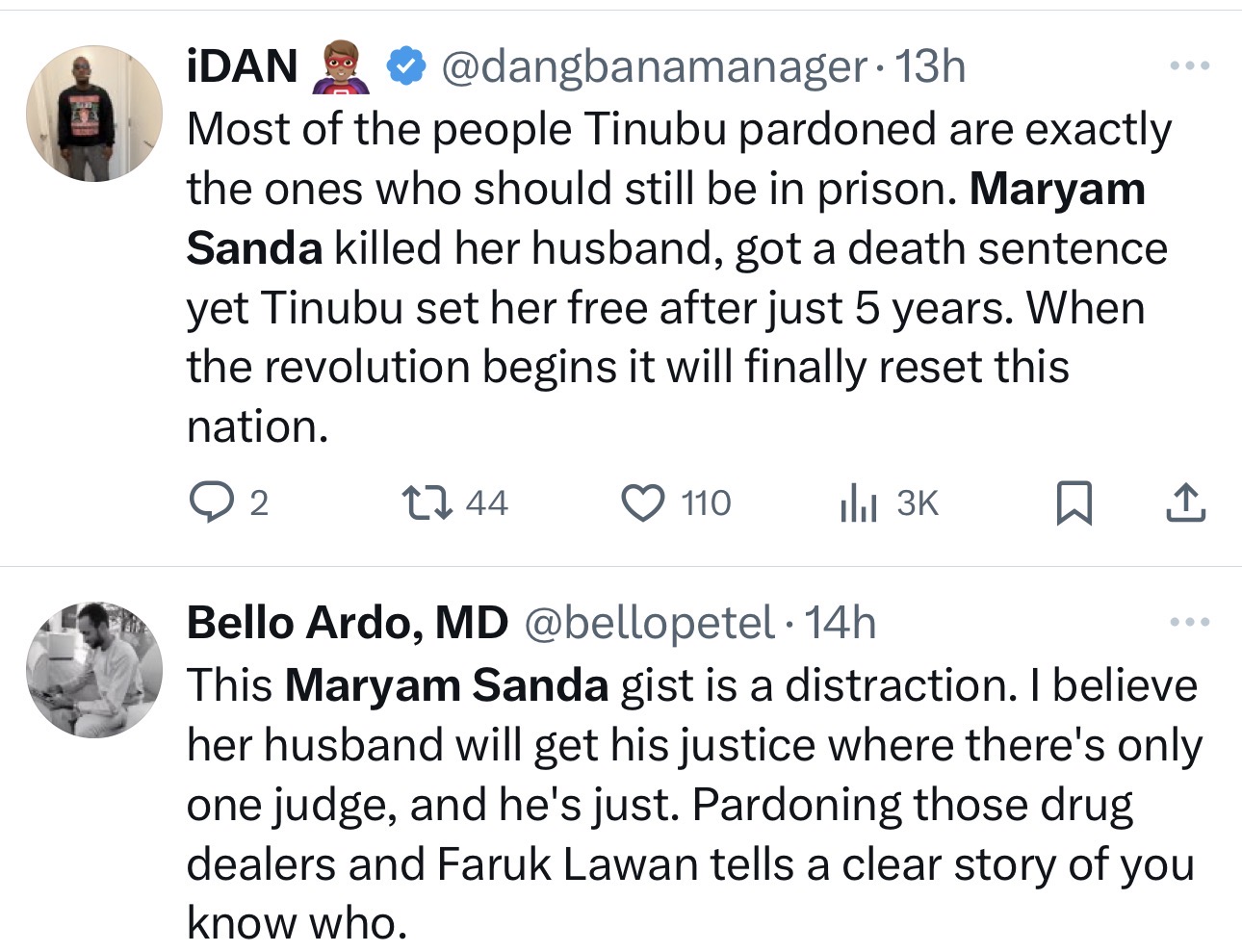View analytics for iDAN's tweet

[858, 502]
